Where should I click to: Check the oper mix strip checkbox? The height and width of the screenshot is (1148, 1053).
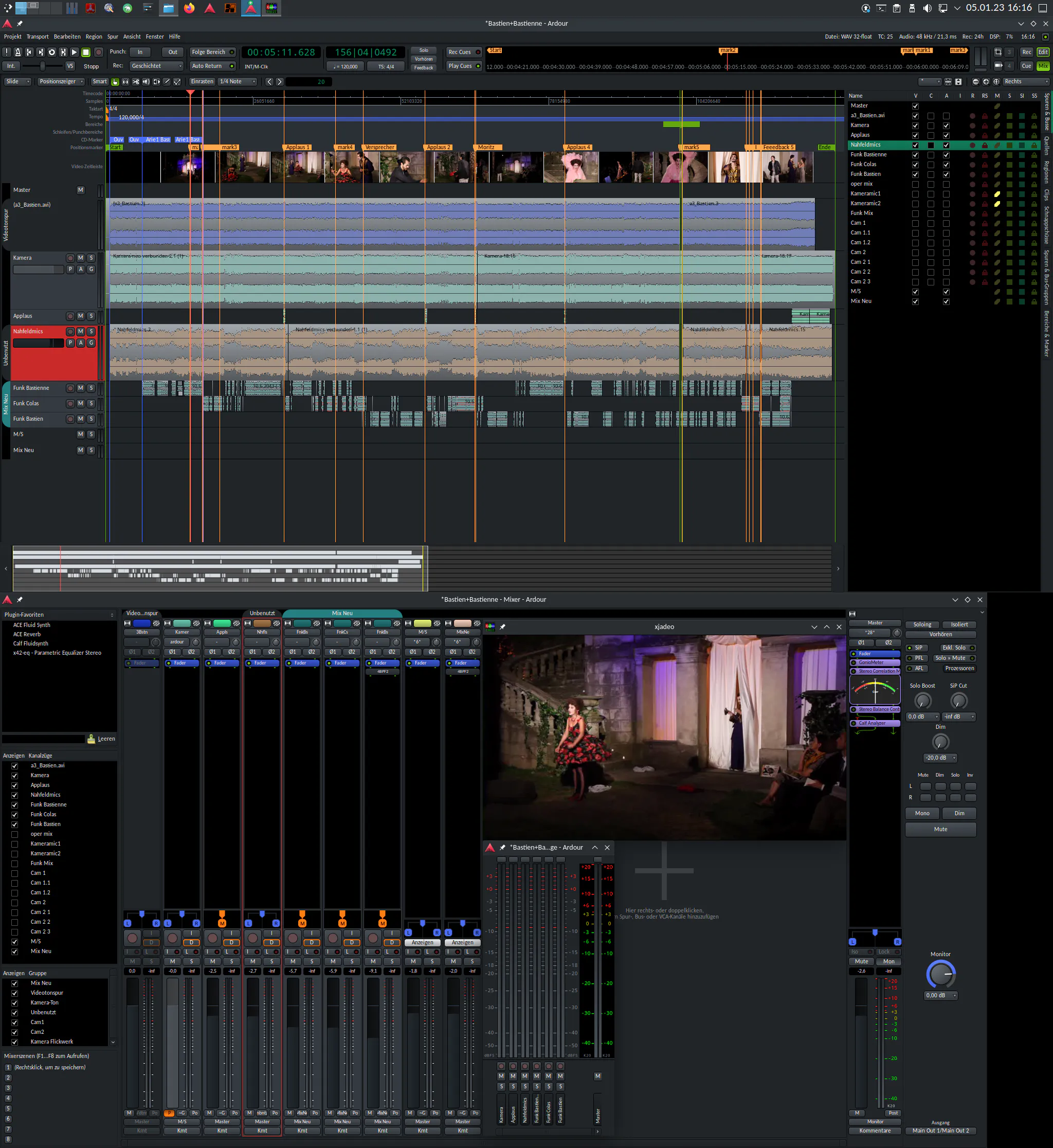15,834
